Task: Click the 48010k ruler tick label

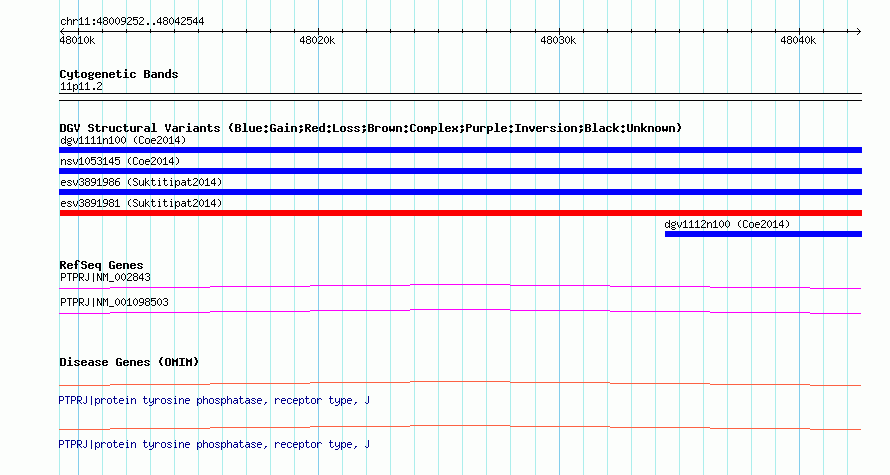Action: click(78, 40)
